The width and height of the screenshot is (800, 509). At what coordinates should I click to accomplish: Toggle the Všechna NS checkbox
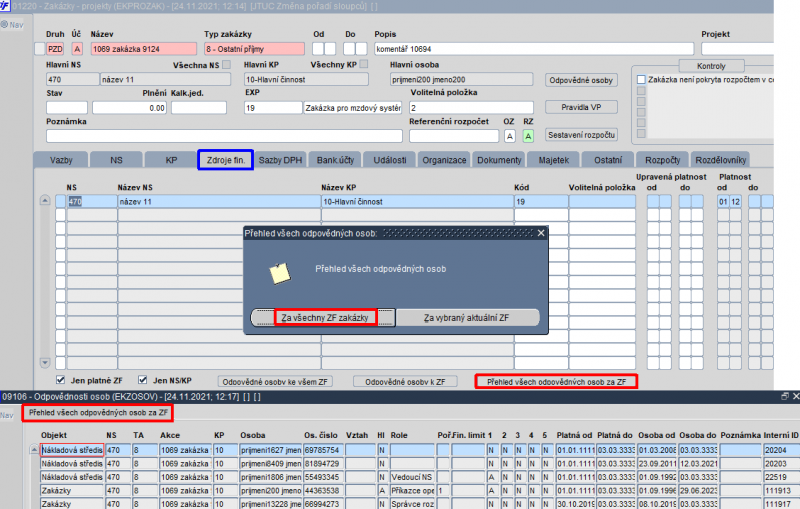click(227, 65)
